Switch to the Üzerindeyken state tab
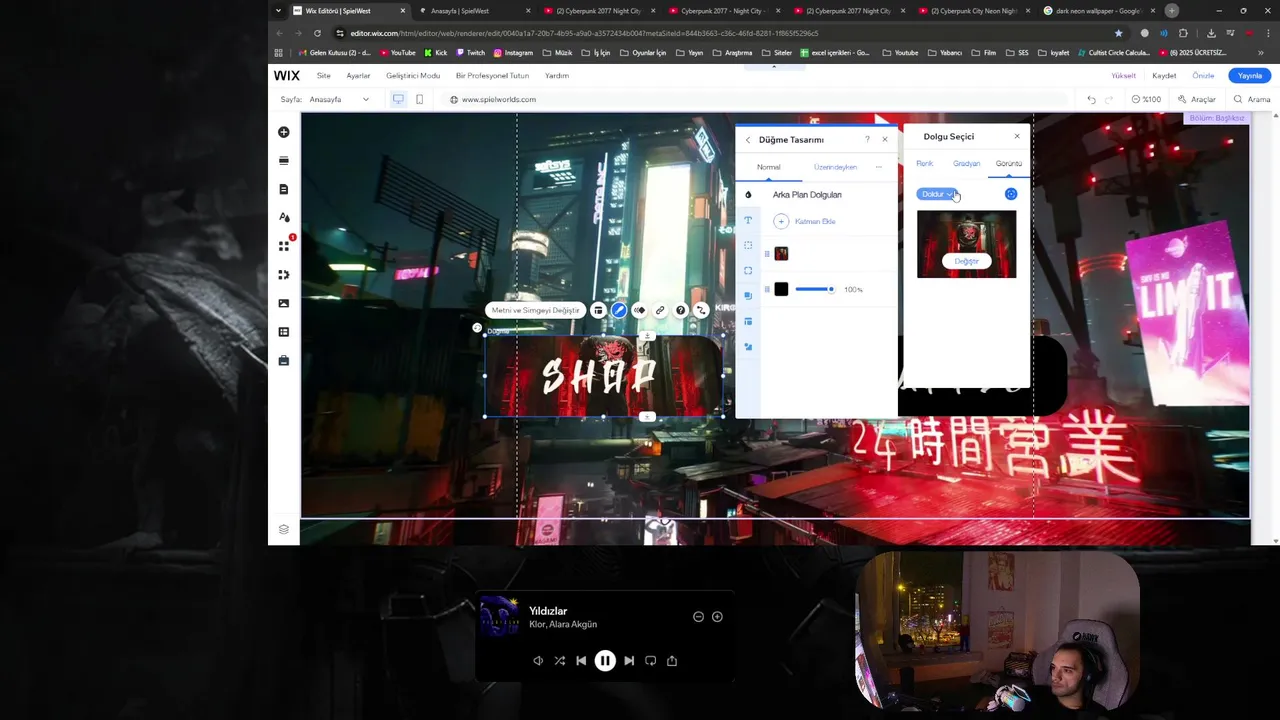The width and height of the screenshot is (1280, 720). coord(835,167)
